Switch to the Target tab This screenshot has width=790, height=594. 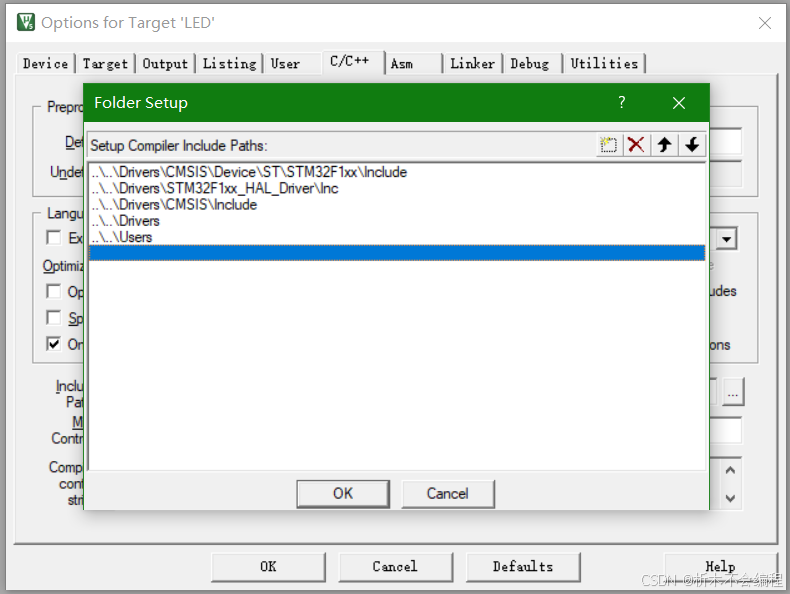pos(105,63)
